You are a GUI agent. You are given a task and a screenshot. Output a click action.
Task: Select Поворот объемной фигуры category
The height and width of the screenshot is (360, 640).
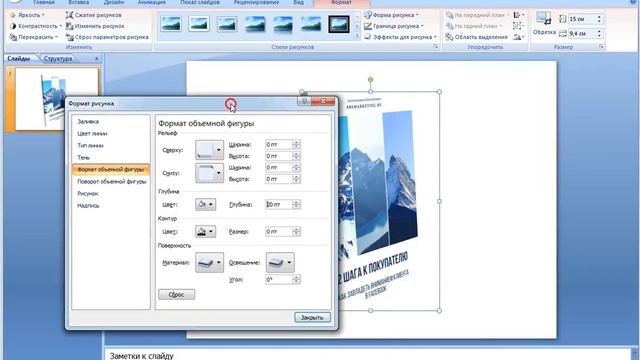(x=111, y=182)
